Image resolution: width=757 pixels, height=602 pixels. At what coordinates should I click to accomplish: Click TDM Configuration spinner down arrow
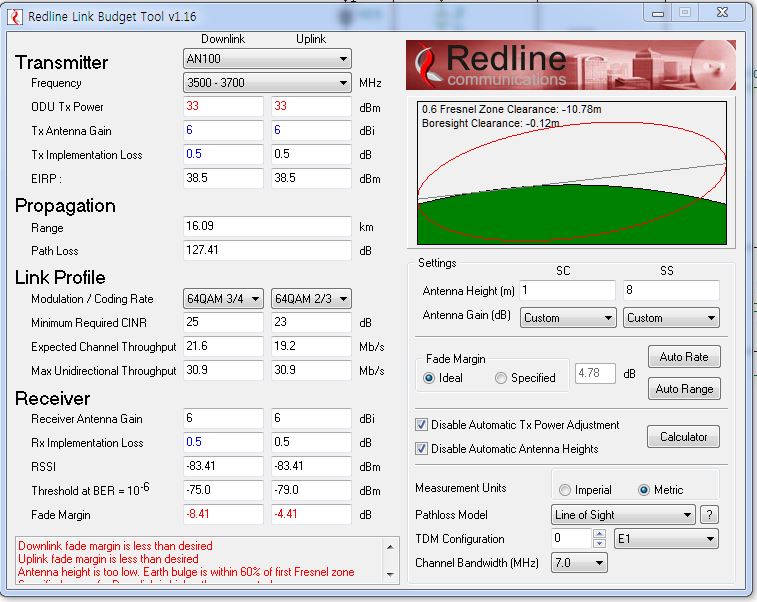tap(599, 544)
